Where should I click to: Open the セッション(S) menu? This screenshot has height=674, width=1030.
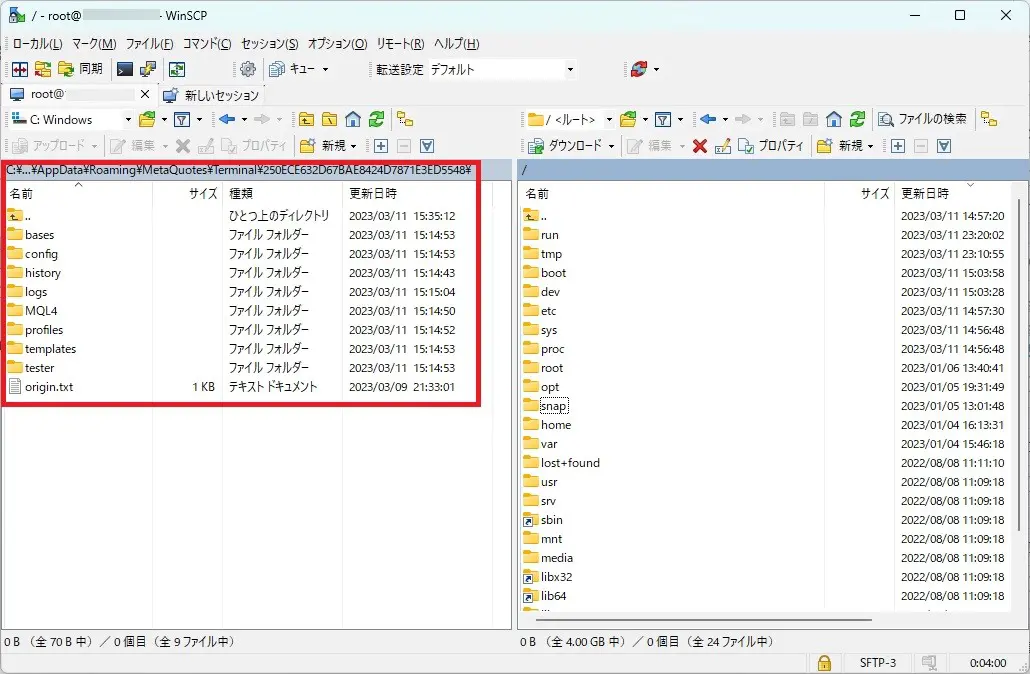click(x=269, y=44)
